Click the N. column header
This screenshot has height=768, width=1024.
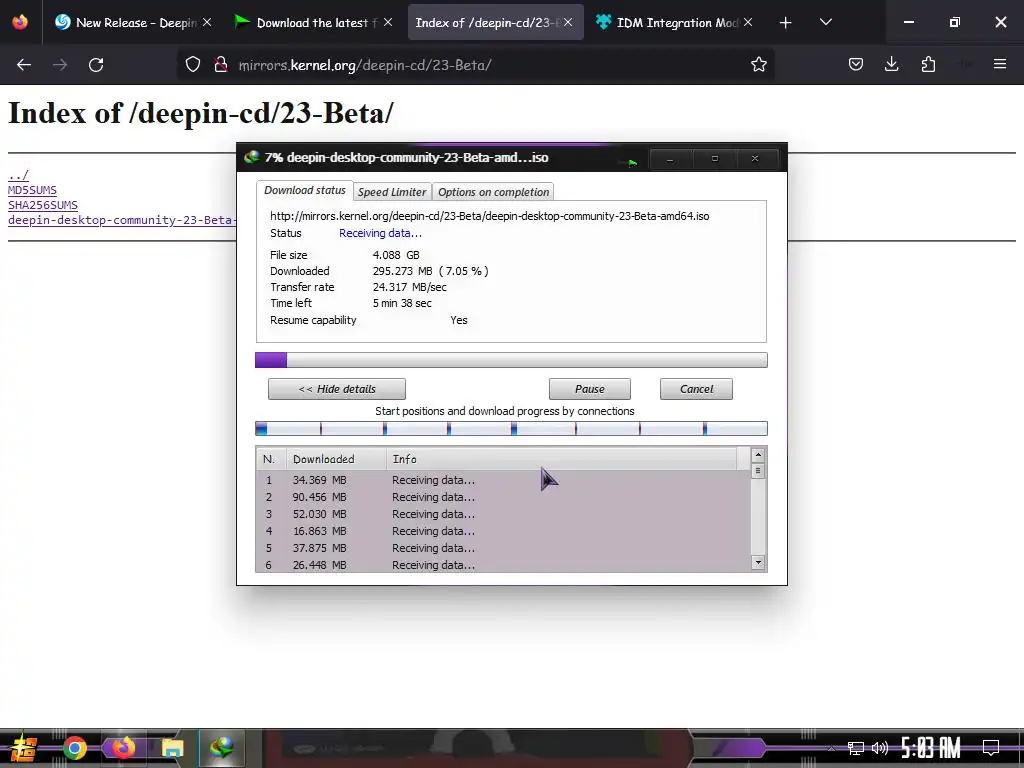tap(271, 459)
